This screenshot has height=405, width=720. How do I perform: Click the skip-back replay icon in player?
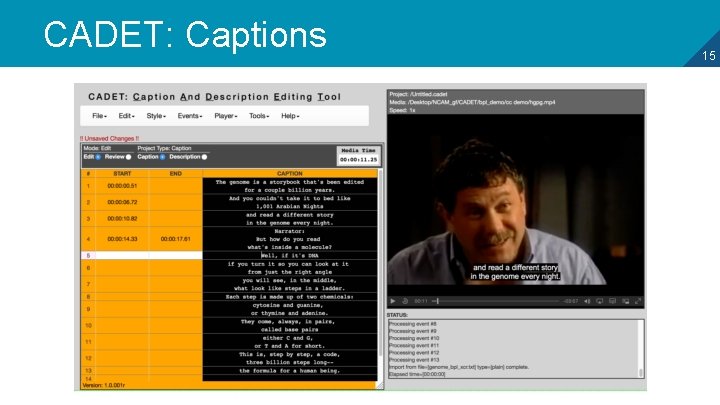click(x=405, y=301)
